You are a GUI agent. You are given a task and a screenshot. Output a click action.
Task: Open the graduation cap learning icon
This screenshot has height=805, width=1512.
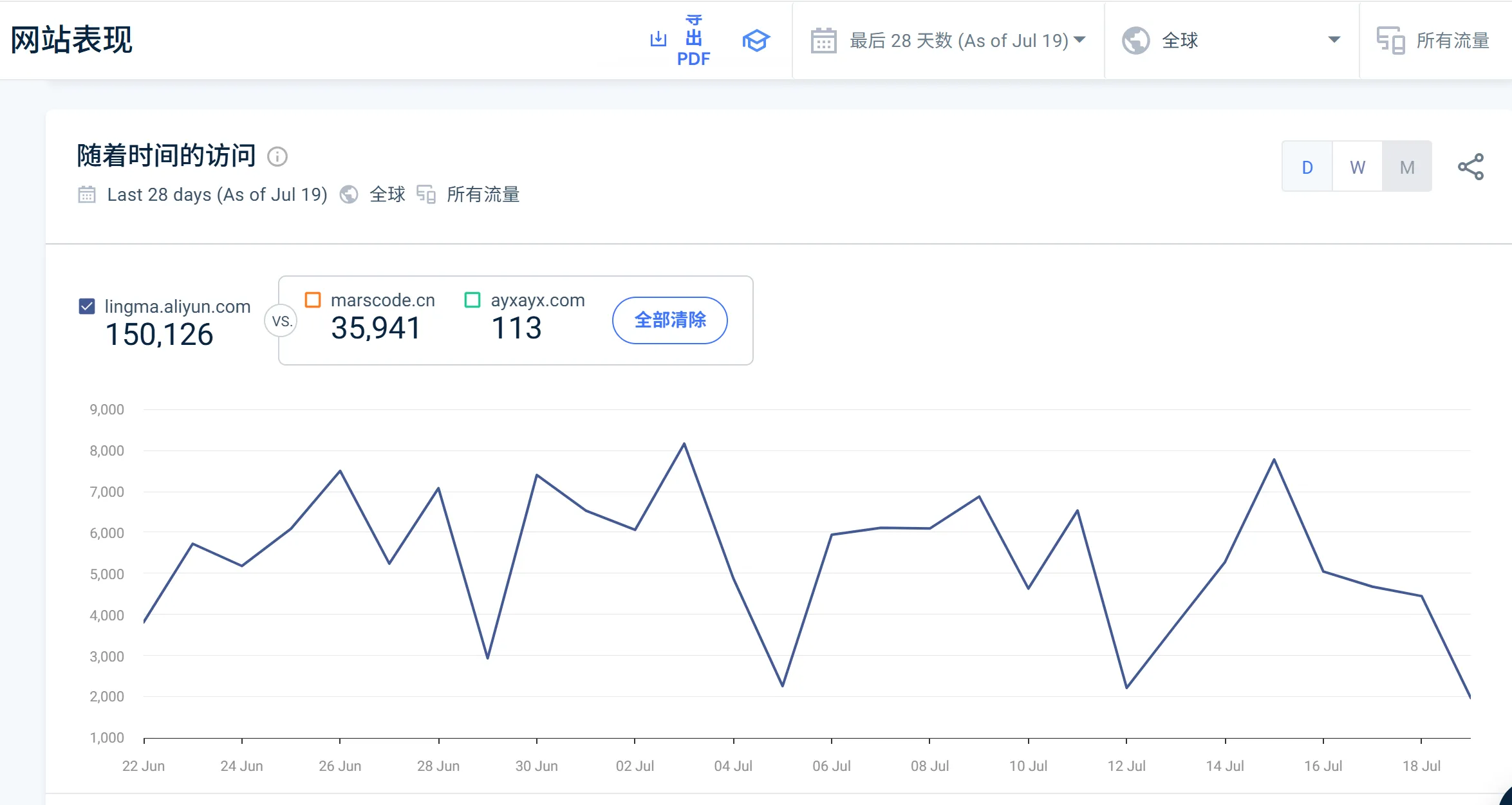point(756,41)
